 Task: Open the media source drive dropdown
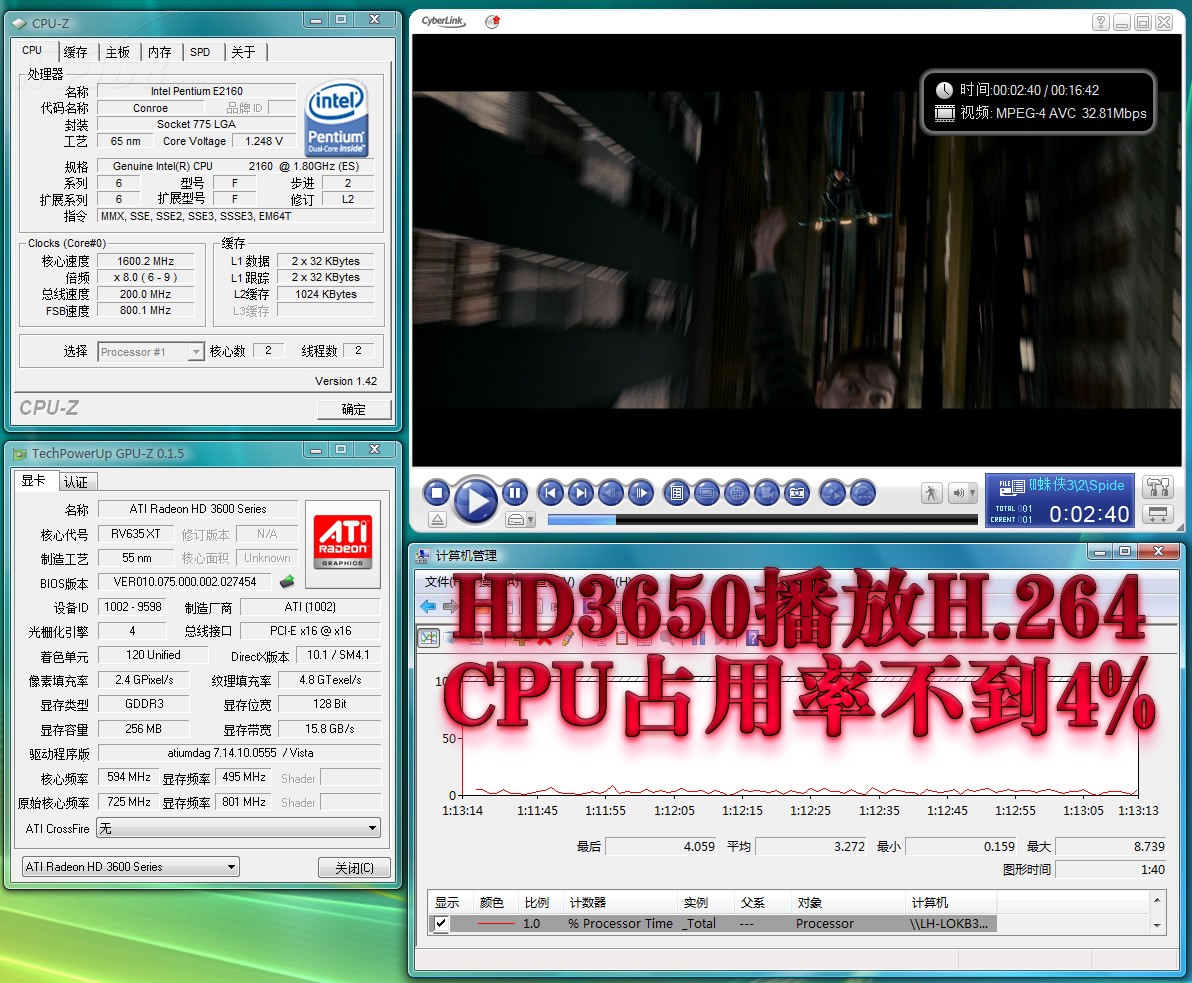pos(521,519)
